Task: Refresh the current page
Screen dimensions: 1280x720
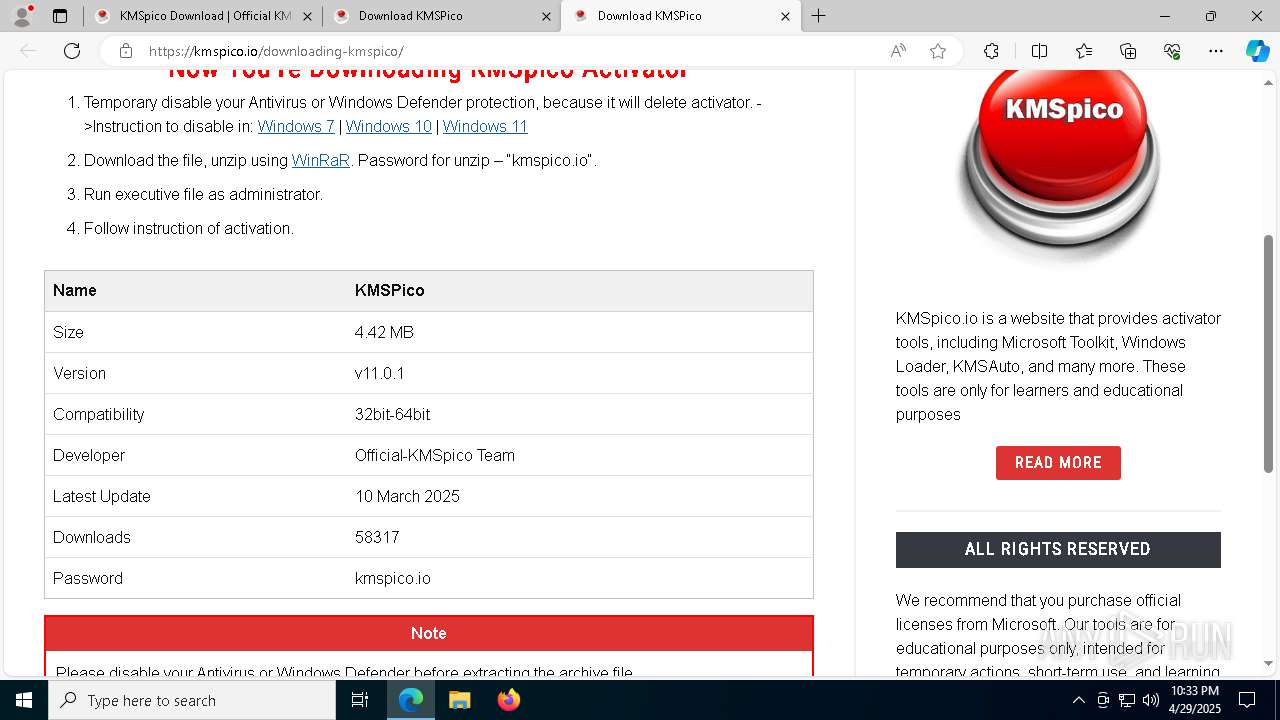Action: (x=72, y=51)
